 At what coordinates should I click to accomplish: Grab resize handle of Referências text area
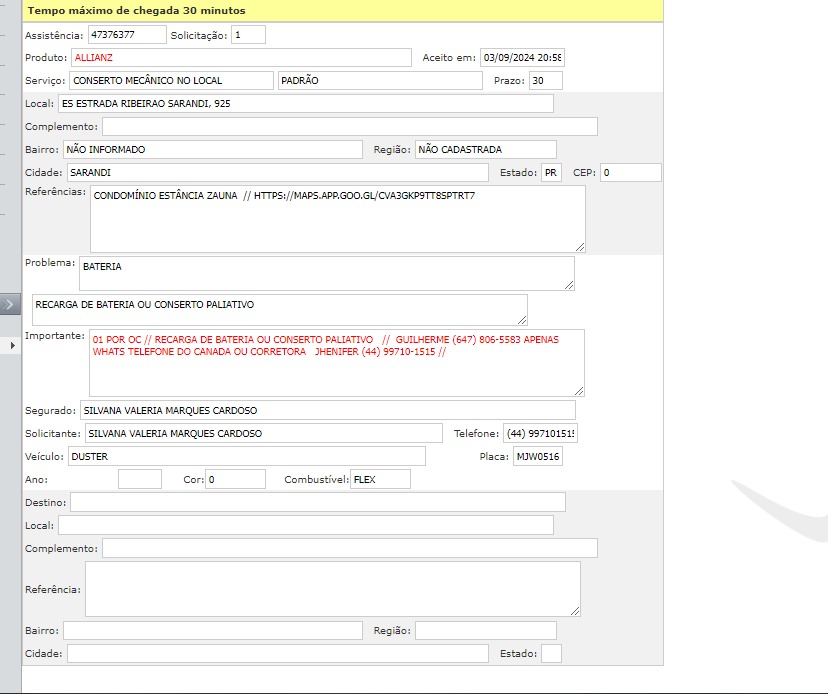[580, 246]
